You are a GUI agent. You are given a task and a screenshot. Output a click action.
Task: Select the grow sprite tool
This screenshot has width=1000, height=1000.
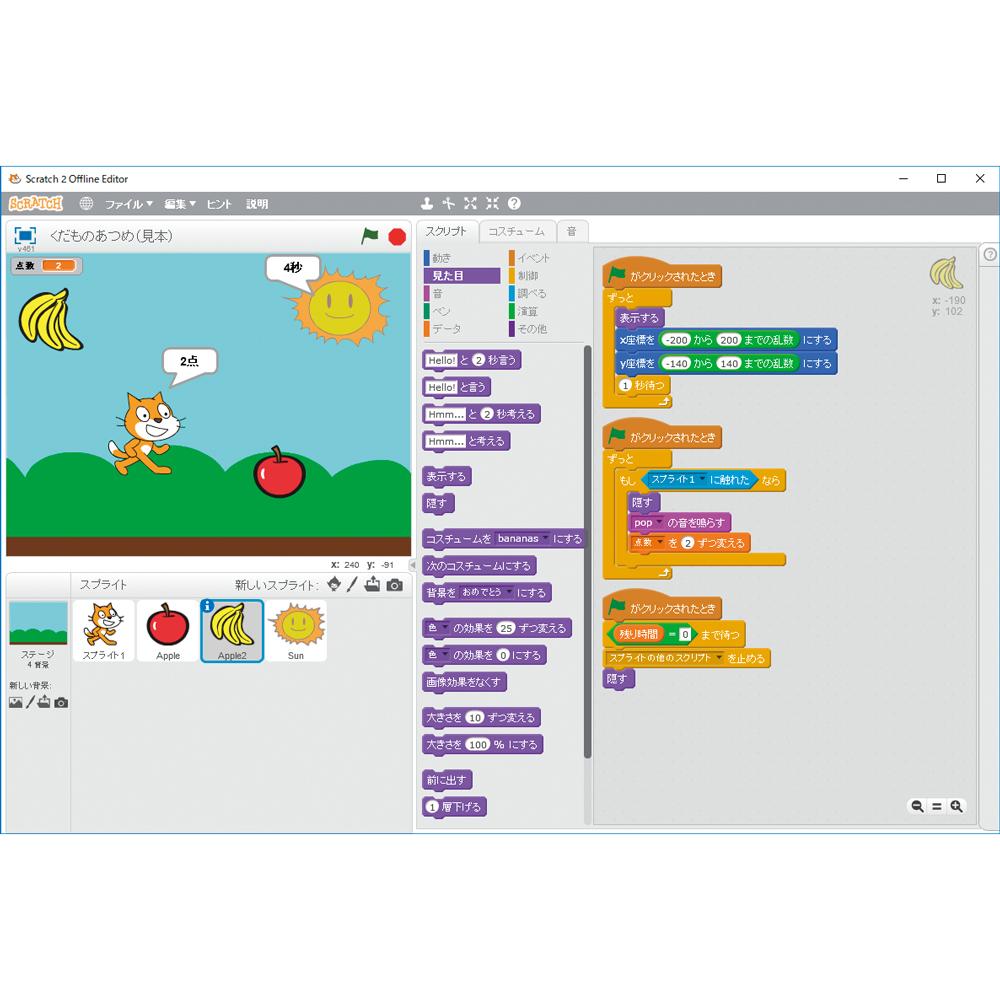[x=470, y=203]
